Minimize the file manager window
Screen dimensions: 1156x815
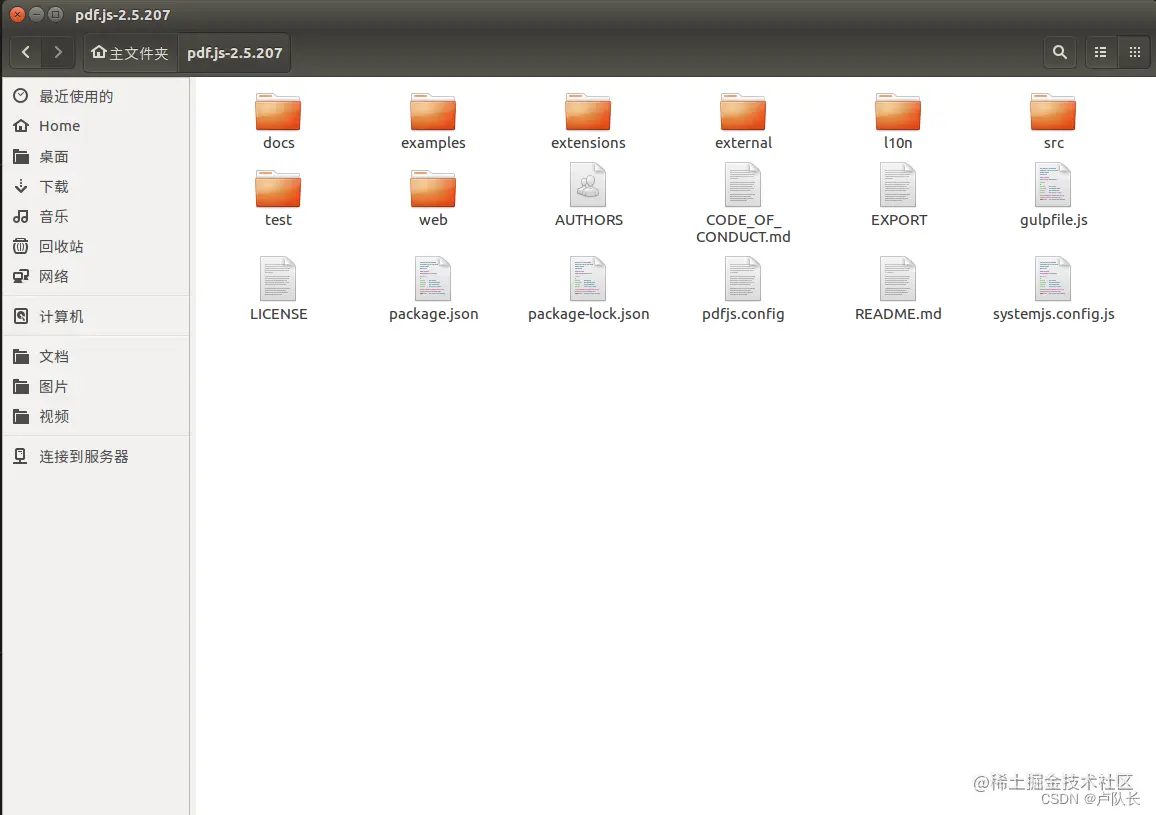[36, 14]
